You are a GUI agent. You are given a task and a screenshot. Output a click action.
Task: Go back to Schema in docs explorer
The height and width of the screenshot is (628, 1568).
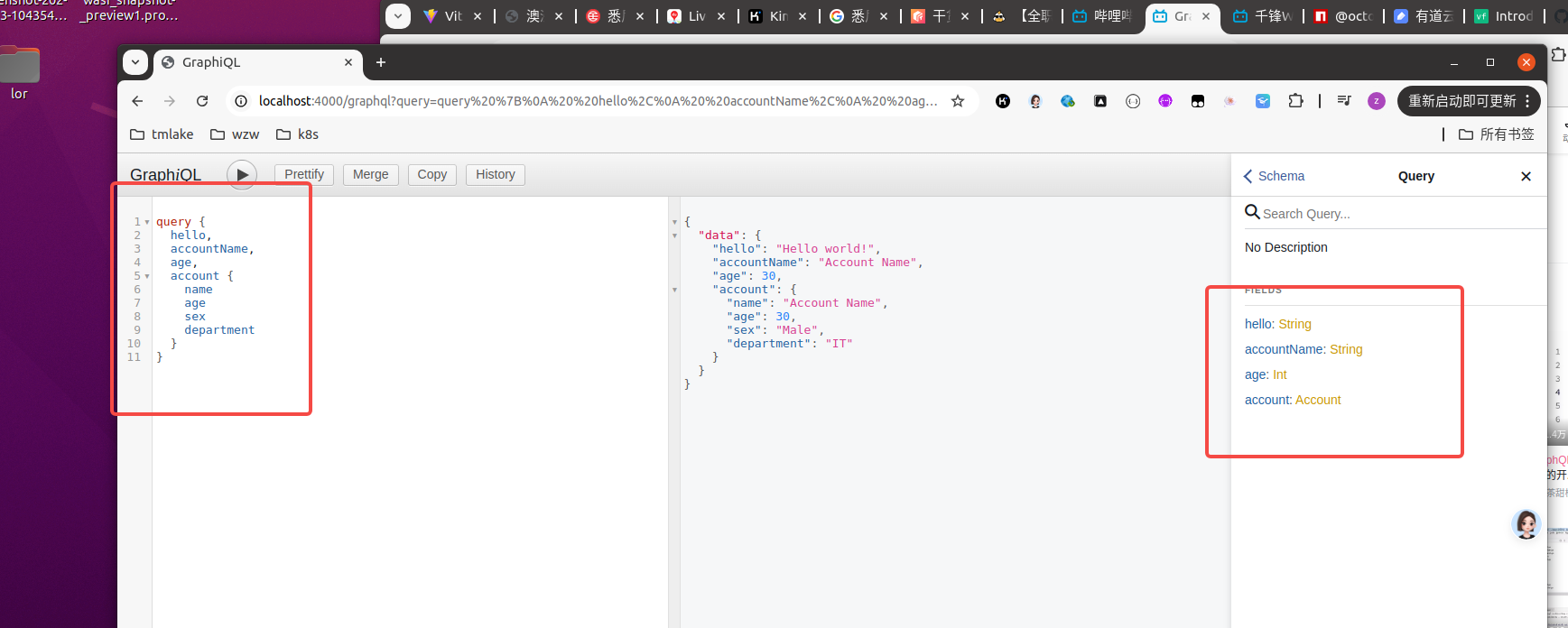click(x=1274, y=176)
